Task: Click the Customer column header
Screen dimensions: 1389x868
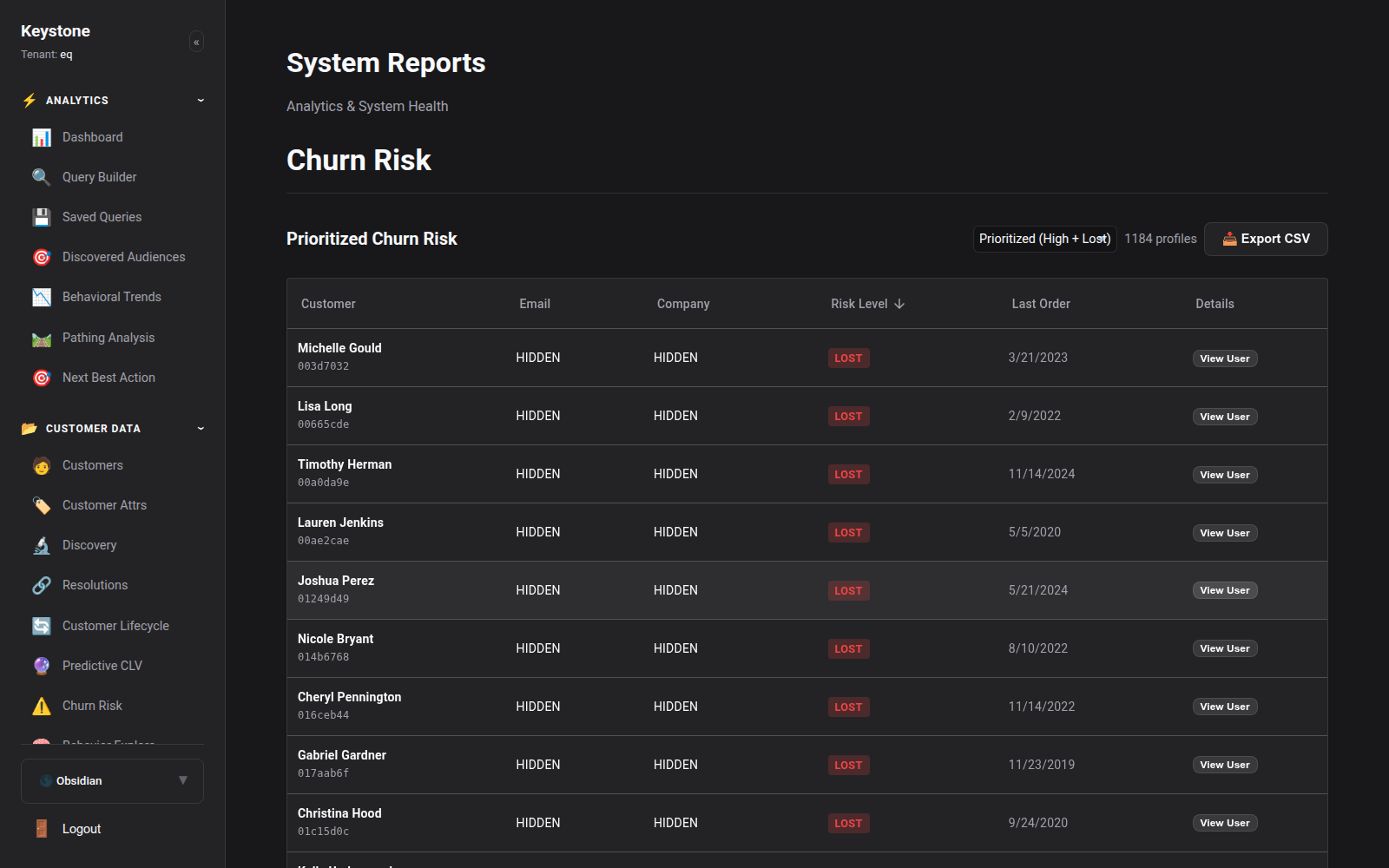Action: (328, 304)
